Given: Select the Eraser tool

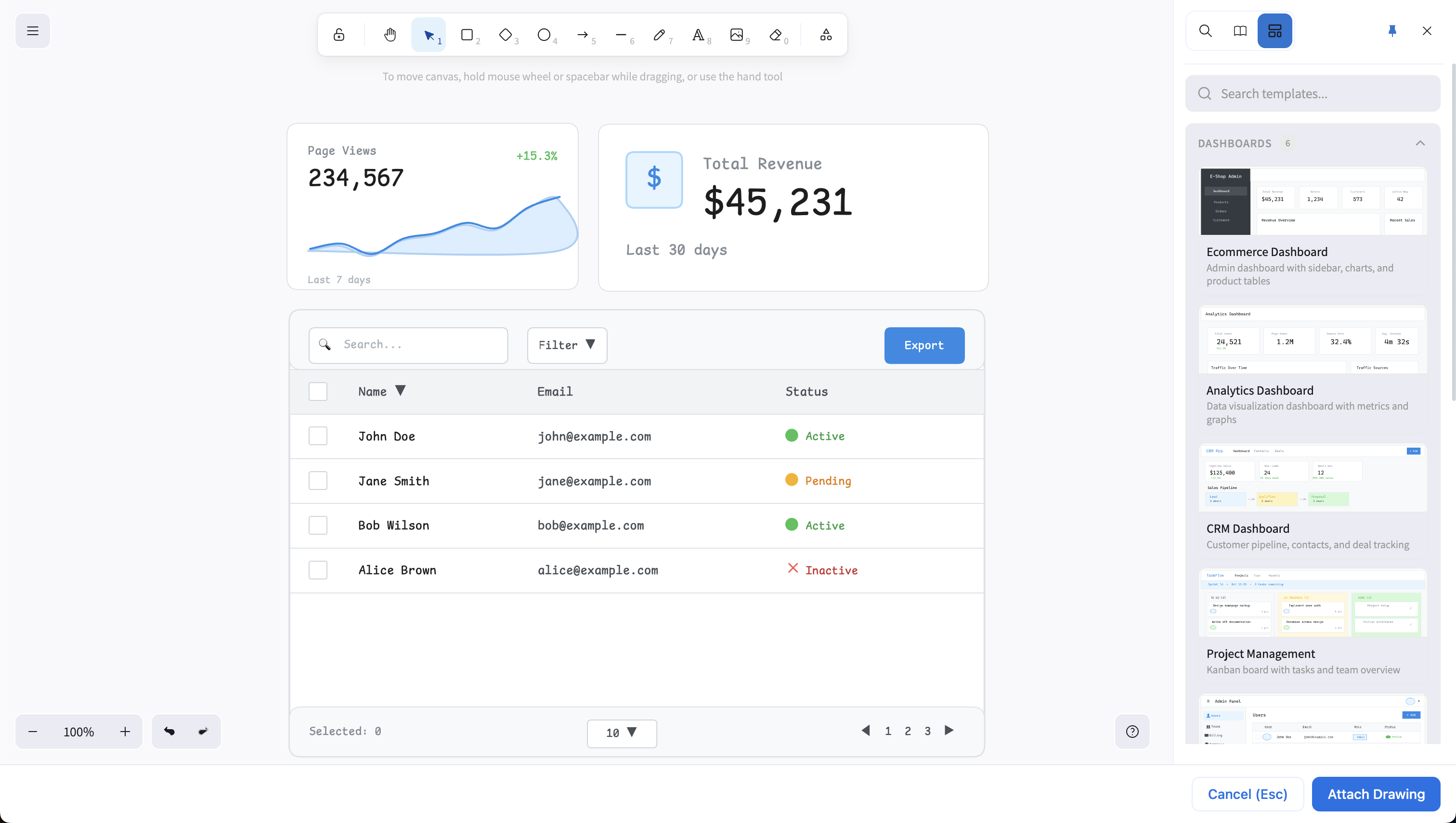Looking at the screenshot, I should click(x=775, y=35).
